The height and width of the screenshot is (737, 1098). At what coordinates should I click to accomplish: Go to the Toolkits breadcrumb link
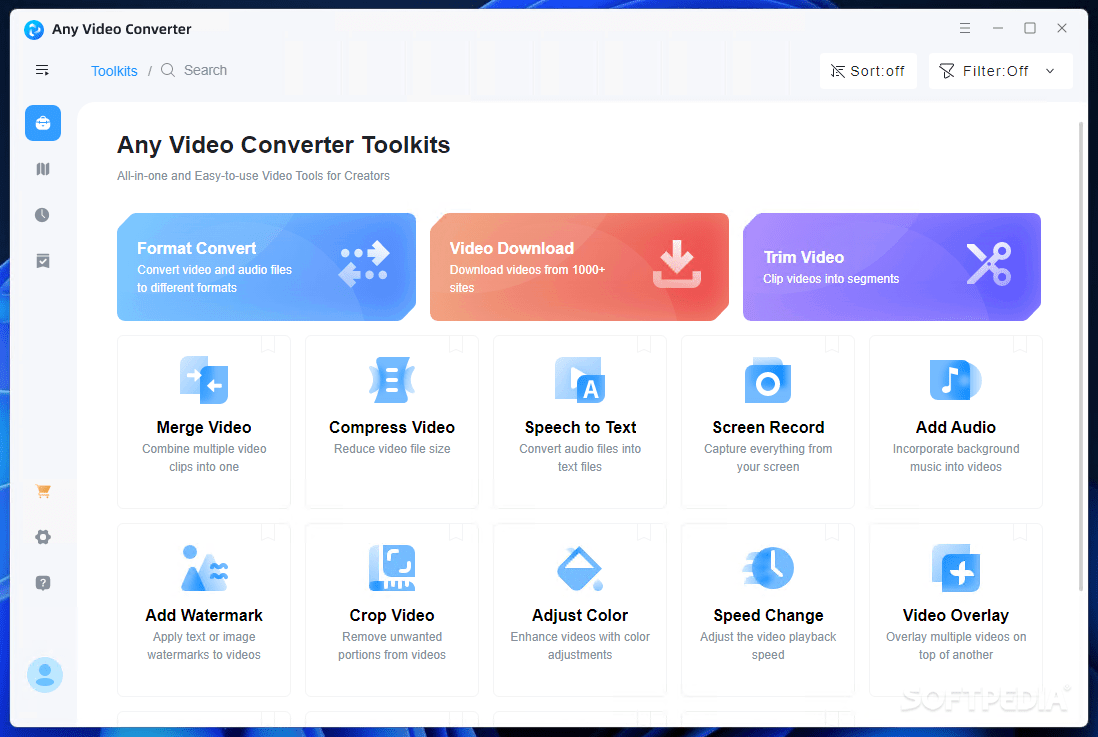[x=114, y=71]
